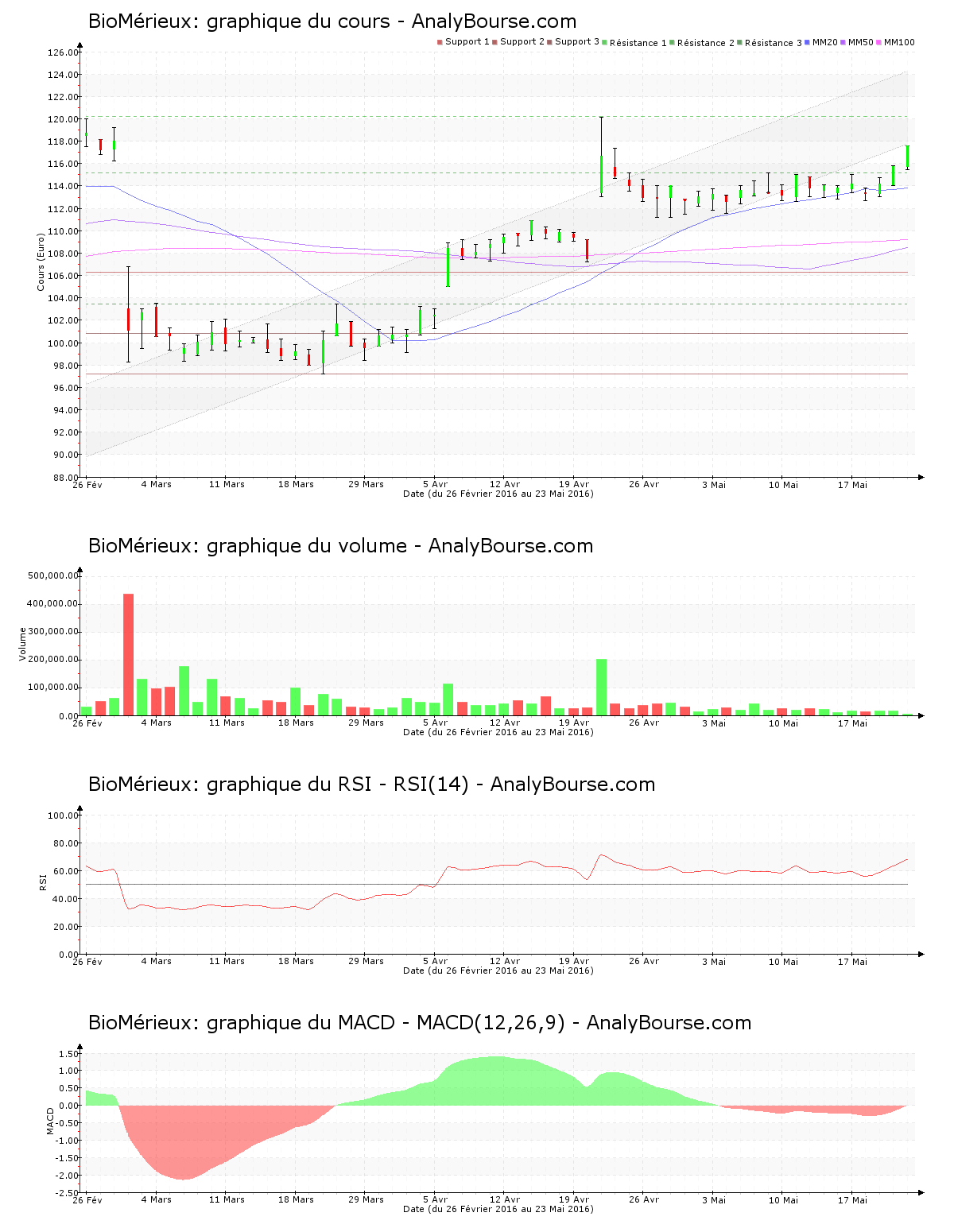Click '26 Fév' on the price chart axis
The width and height of the screenshot is (954, 1232).
pos(87,484)
